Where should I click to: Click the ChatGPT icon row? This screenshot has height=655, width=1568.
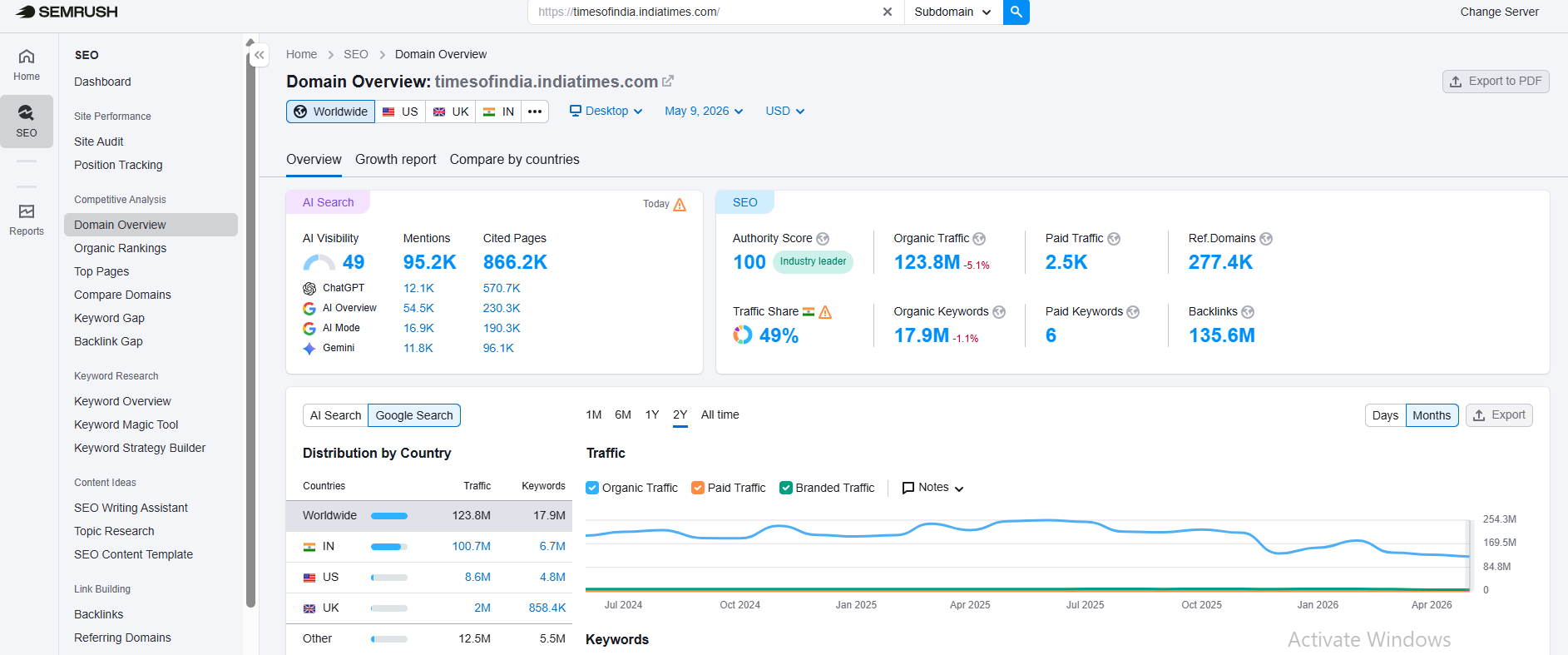click(x=309, y=289)
